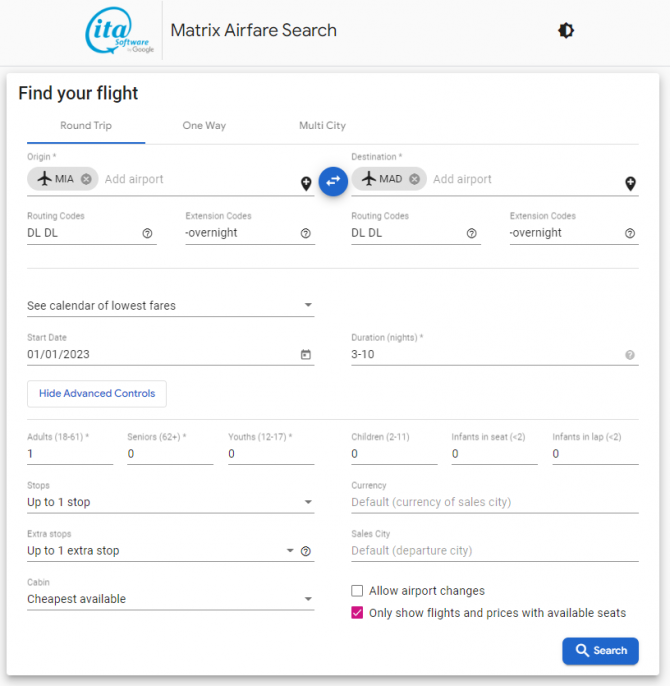Click the Search button

click(x=600, y=651)
